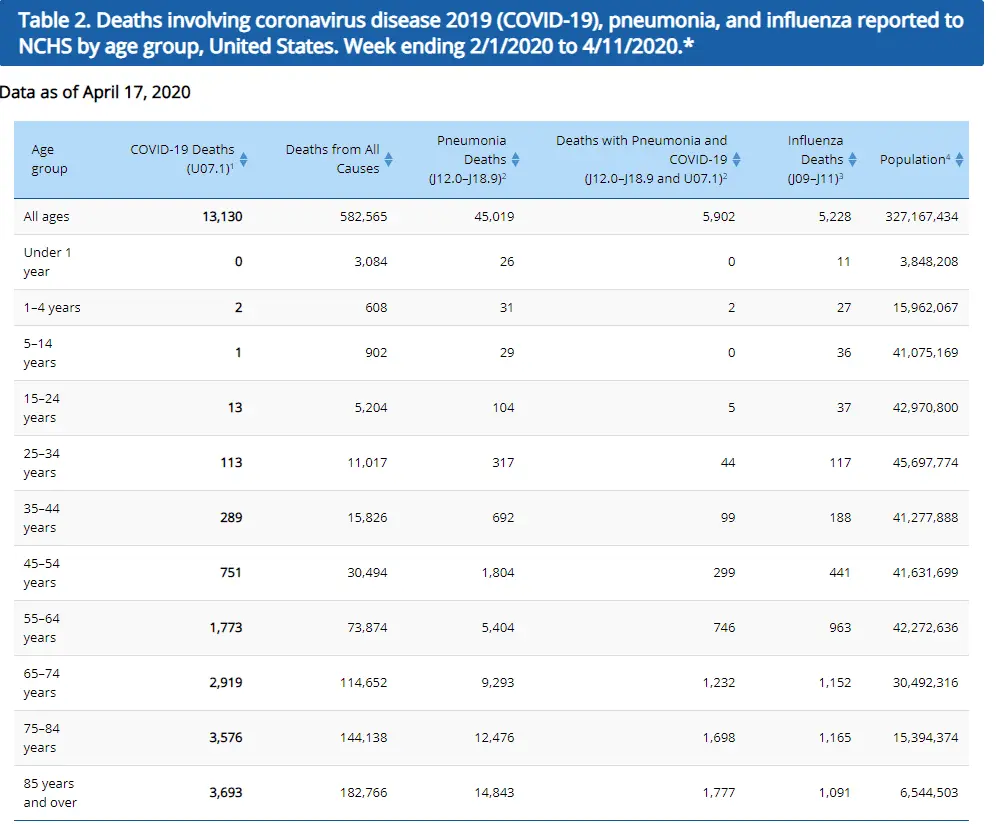Toggle sort arrows for Pneumonia Deaths column
996x827 pixels.
[x=516, y=159]
